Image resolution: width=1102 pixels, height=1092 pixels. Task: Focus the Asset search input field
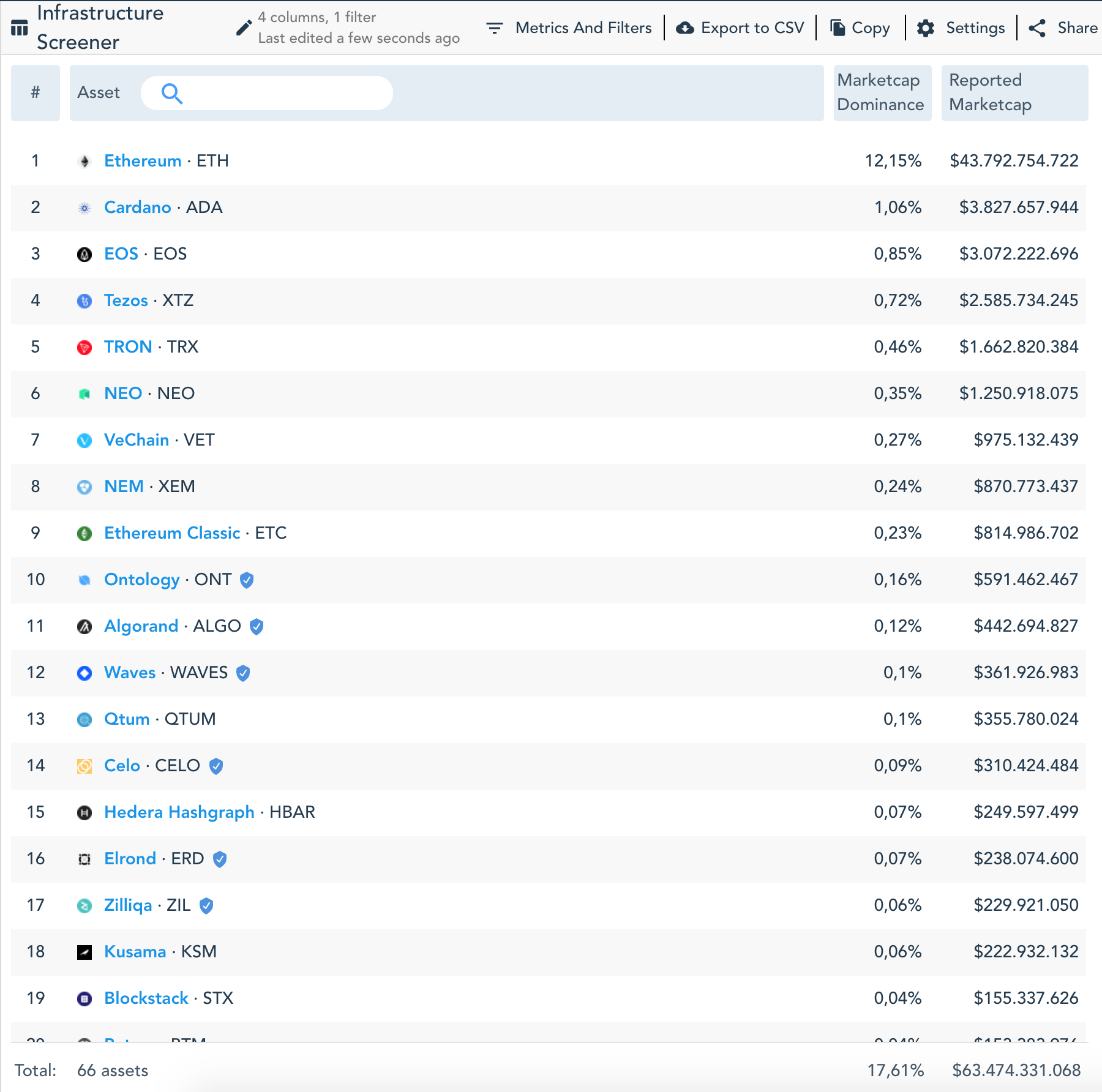click(267, 93)
